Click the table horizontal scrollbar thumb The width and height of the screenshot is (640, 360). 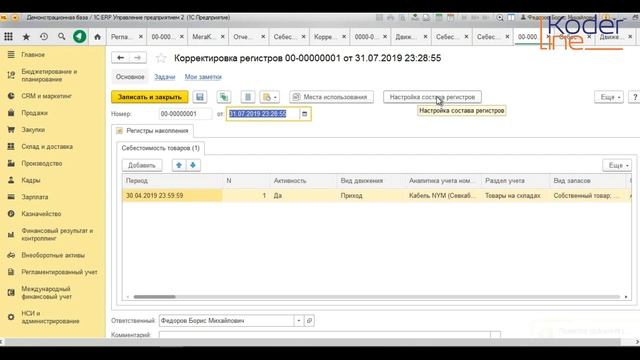[x=154, y=297]
